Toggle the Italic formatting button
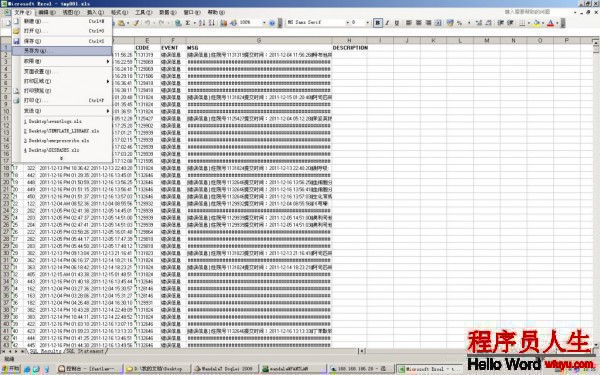 click(x=387, y=23)
